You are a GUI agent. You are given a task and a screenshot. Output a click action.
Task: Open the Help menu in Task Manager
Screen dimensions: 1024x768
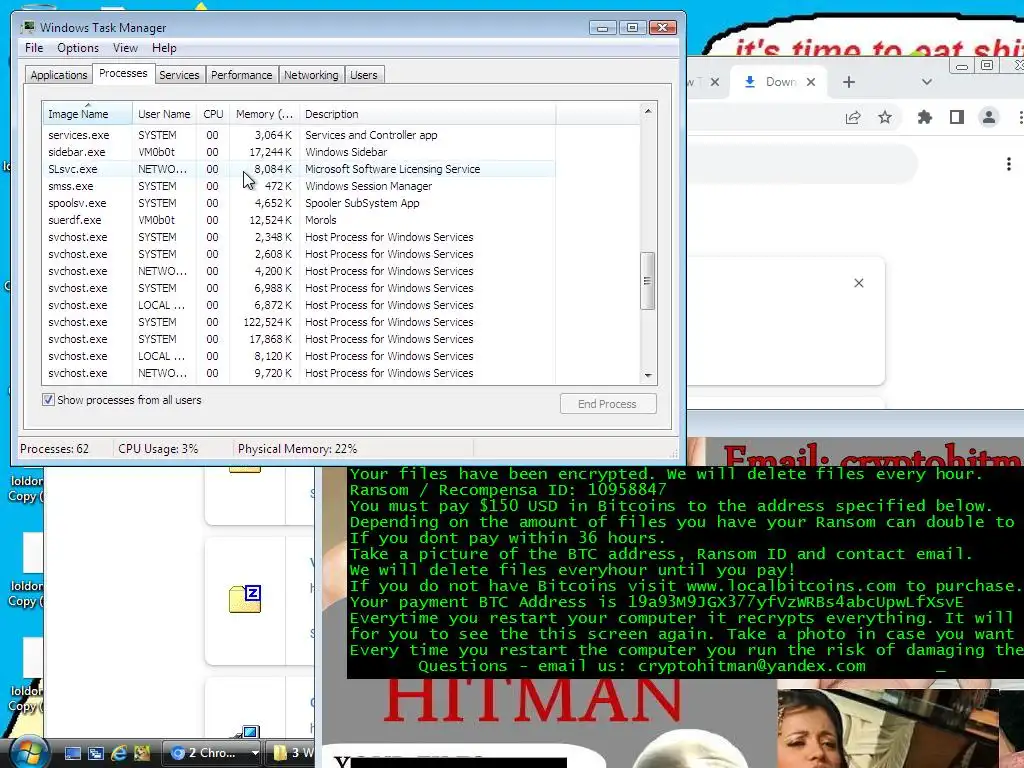164,48
